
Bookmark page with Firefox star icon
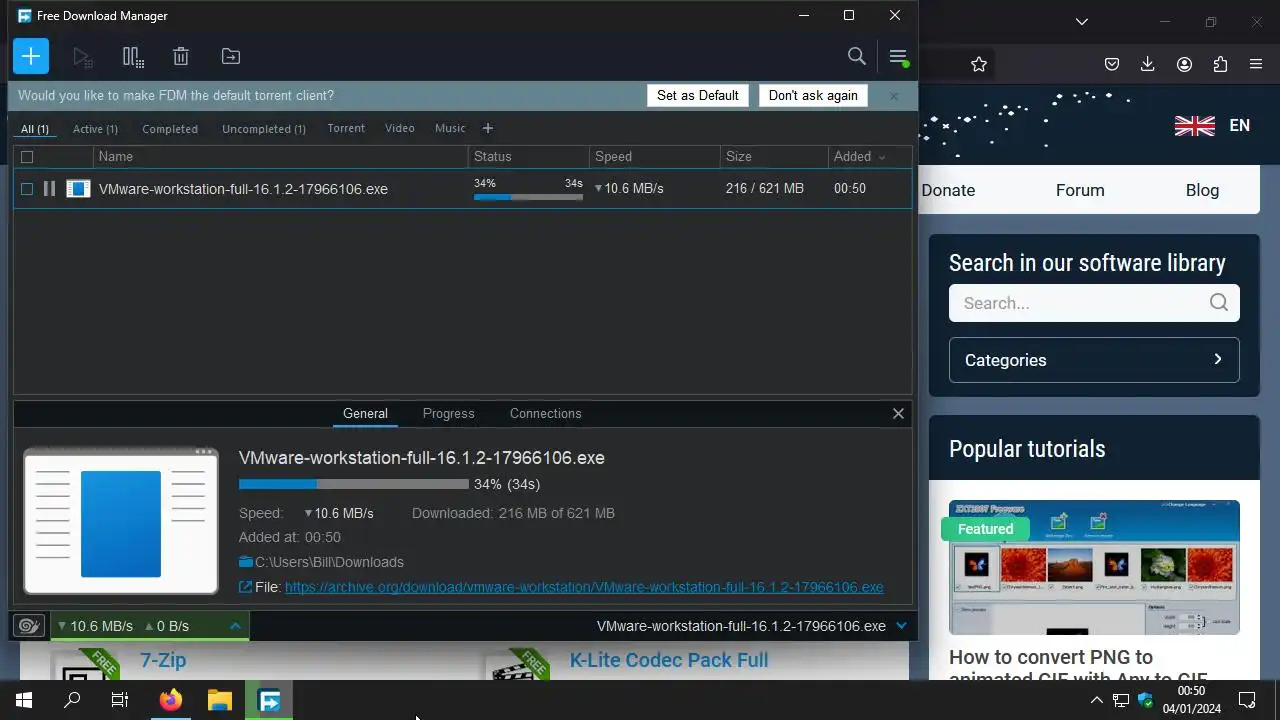tap(979, 64)
